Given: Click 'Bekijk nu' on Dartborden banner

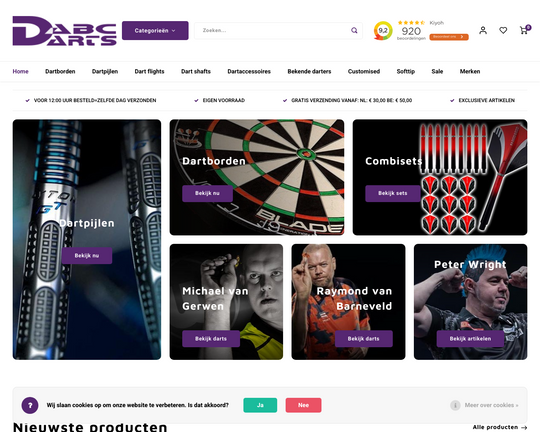Looking at the screenshot, I should point(207,193).
